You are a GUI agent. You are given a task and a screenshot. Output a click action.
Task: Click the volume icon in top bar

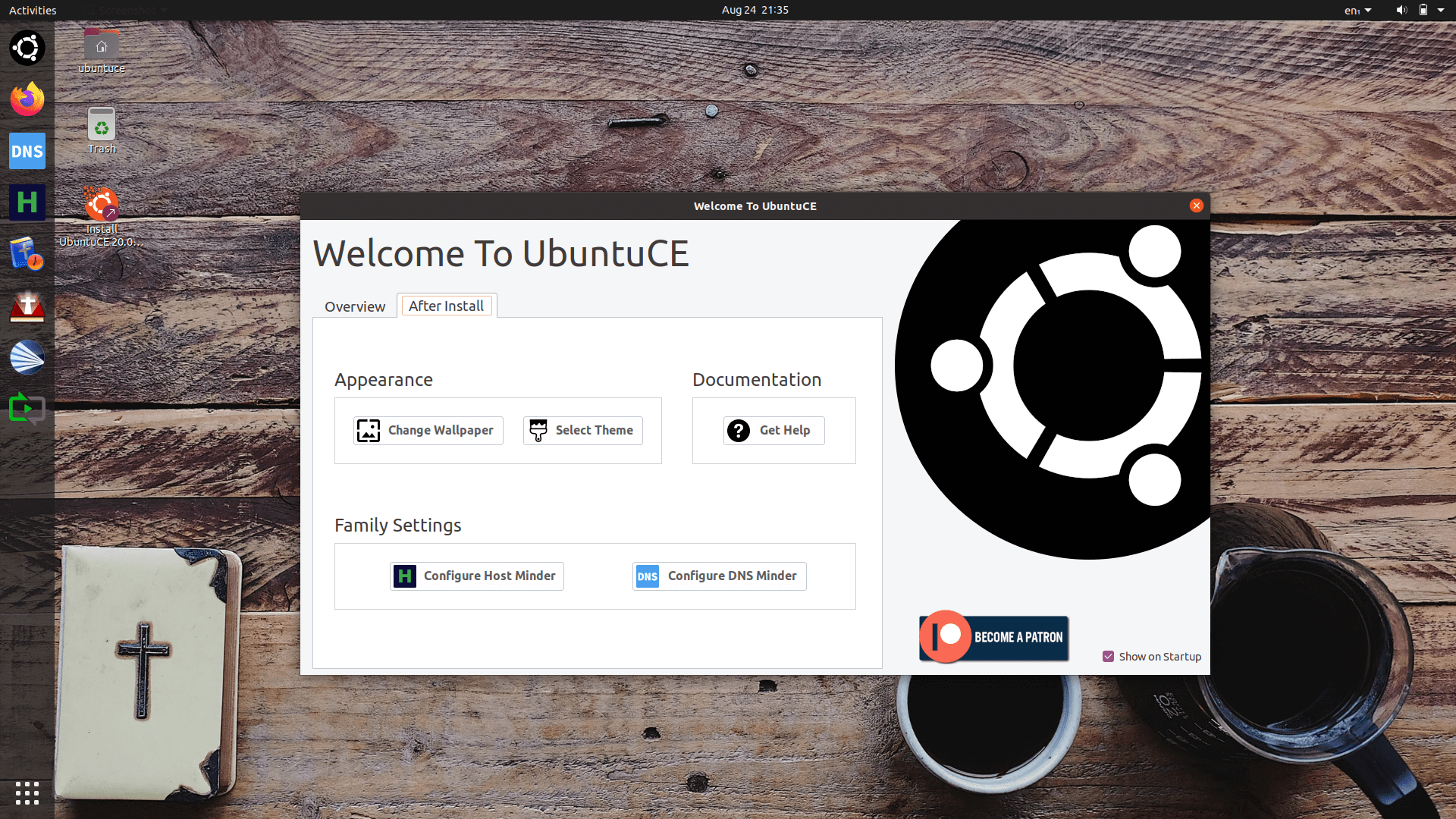click(x=1401, y=10)
